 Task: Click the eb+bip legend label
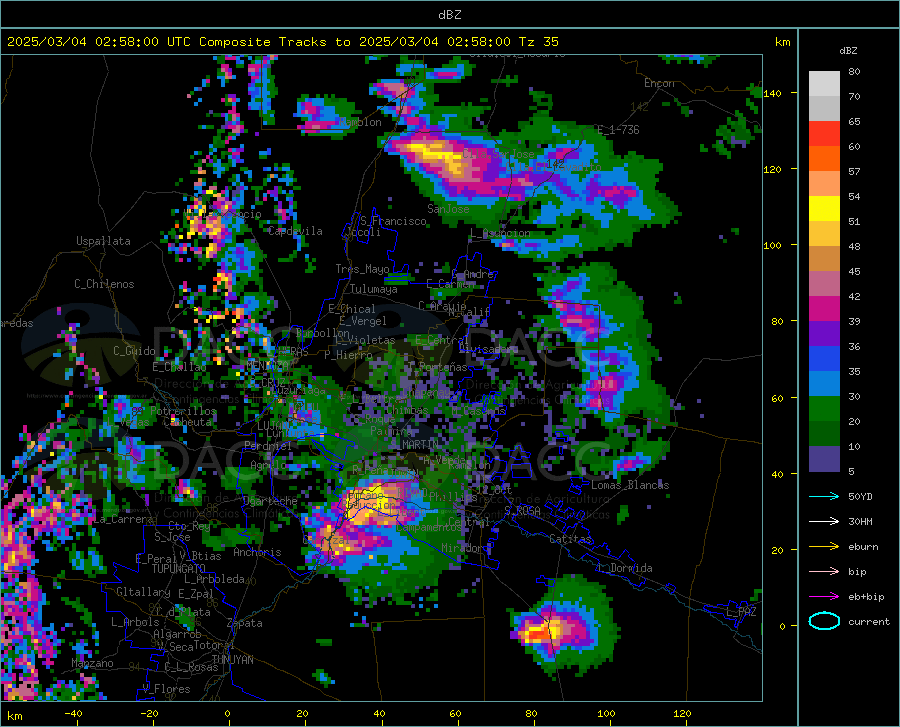pyautogui.click(x=866, y=597)
